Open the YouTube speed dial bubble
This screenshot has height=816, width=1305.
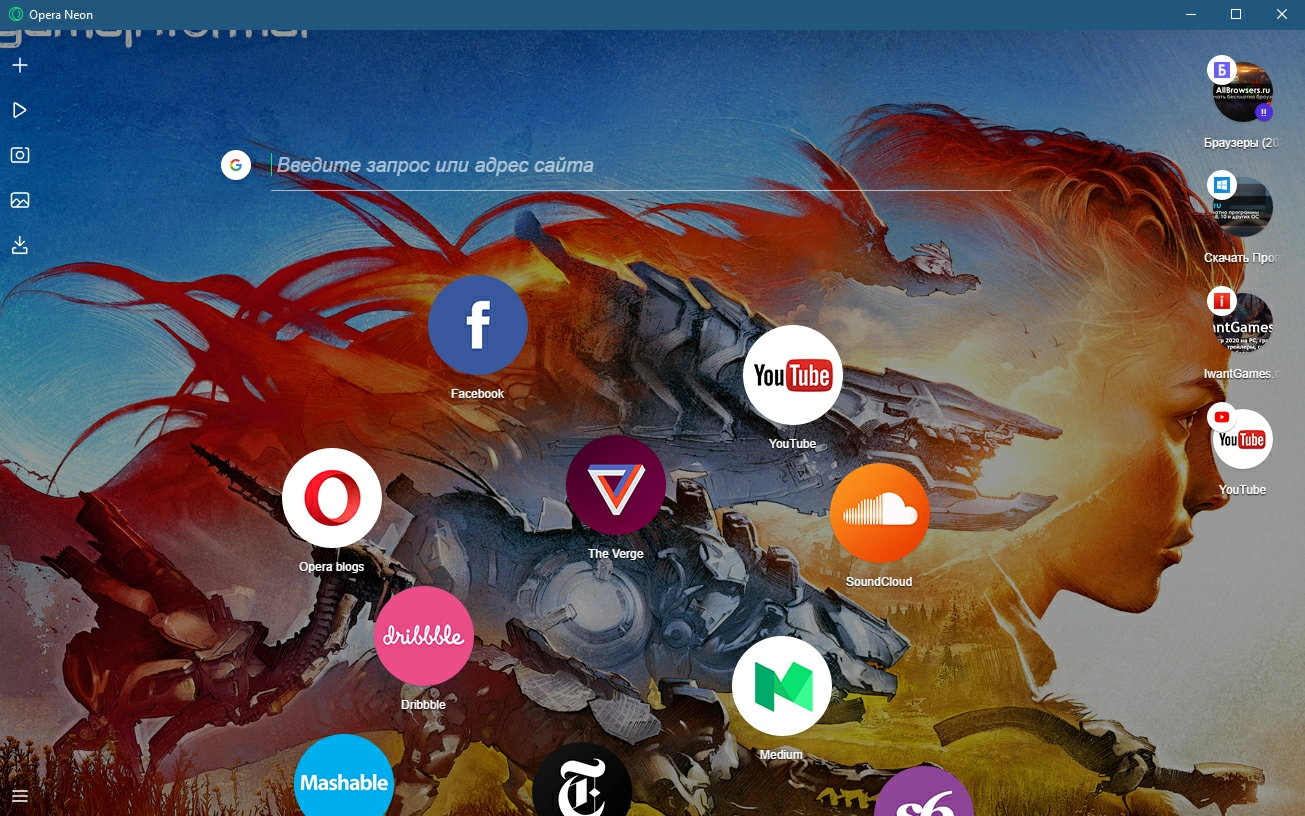point(793,375)
